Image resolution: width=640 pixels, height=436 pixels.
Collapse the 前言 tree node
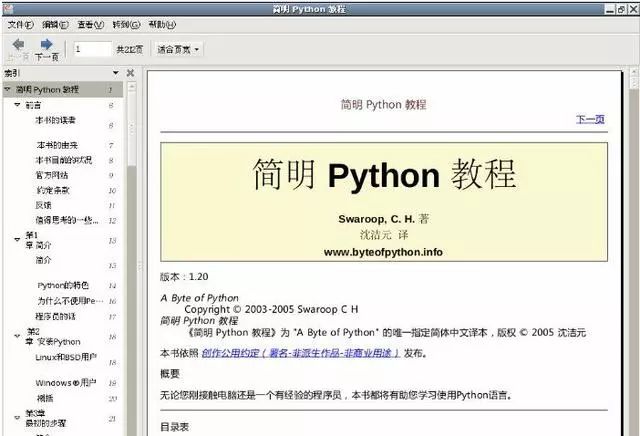click(x=17, y=105)
